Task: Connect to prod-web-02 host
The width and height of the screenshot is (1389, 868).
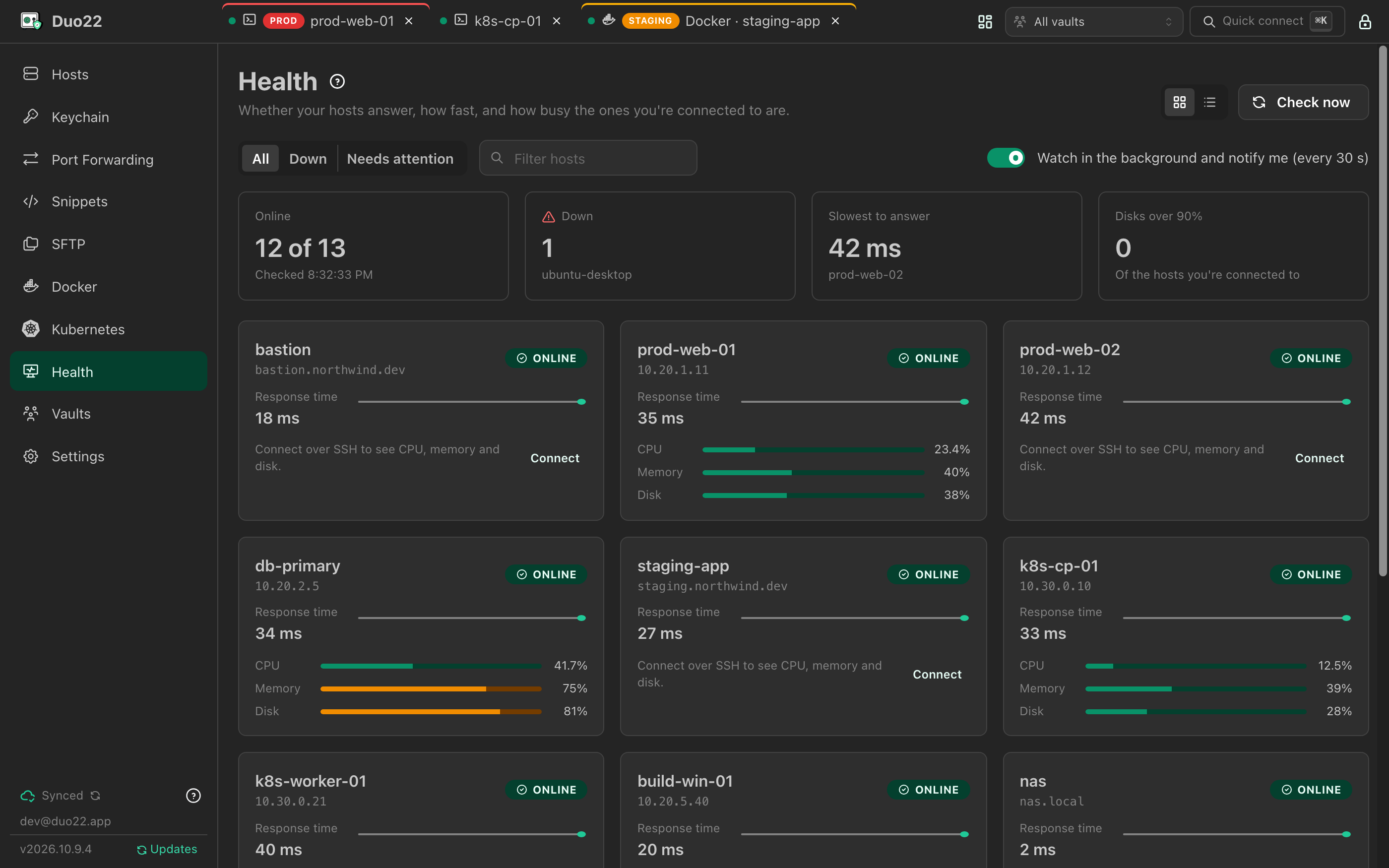Action: coord(1319,458)
